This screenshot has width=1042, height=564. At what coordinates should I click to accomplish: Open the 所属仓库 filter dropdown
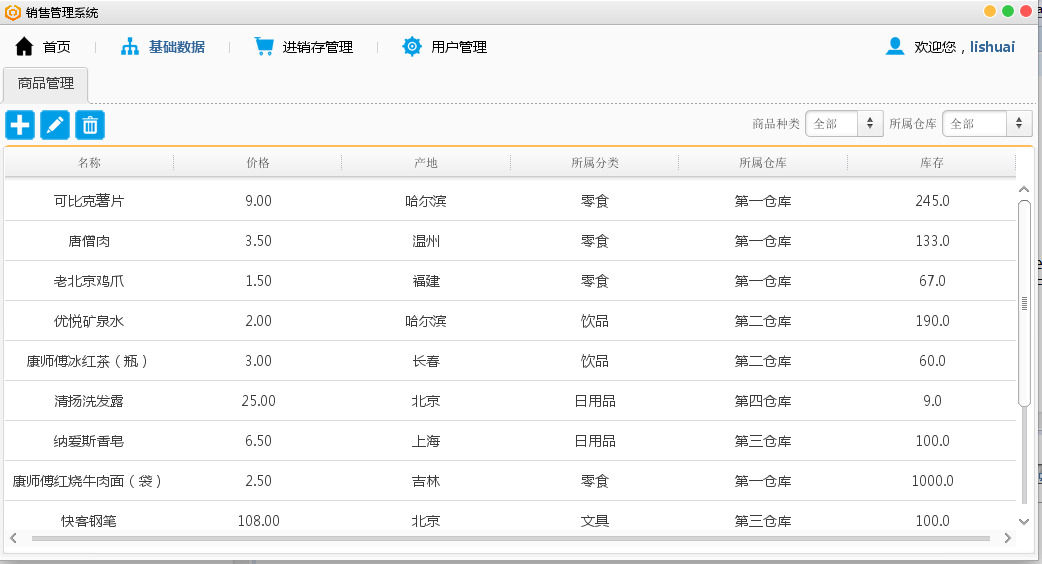click(x=987, y=124)
